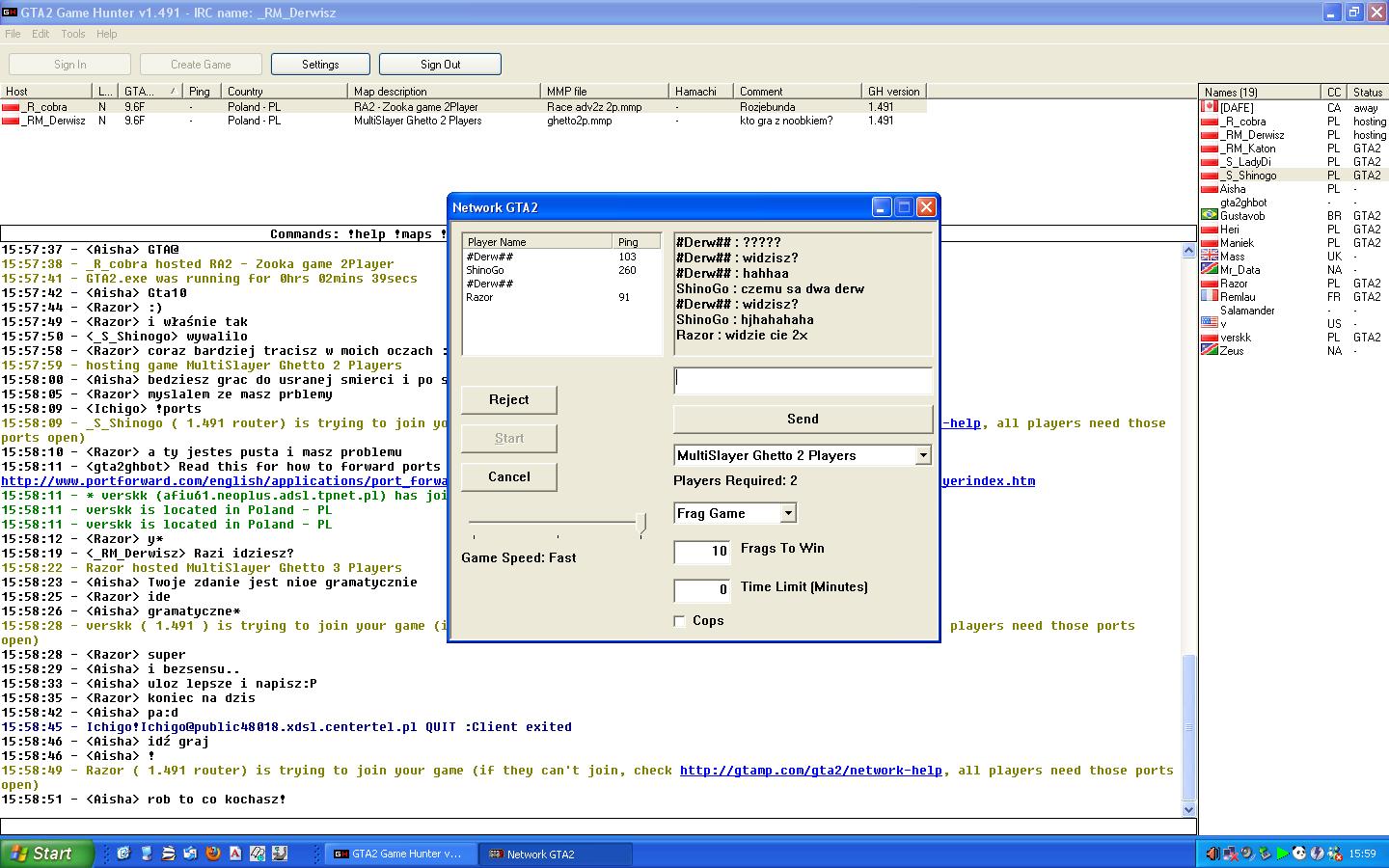
Task: Open the Help menu
Action: 107,34
